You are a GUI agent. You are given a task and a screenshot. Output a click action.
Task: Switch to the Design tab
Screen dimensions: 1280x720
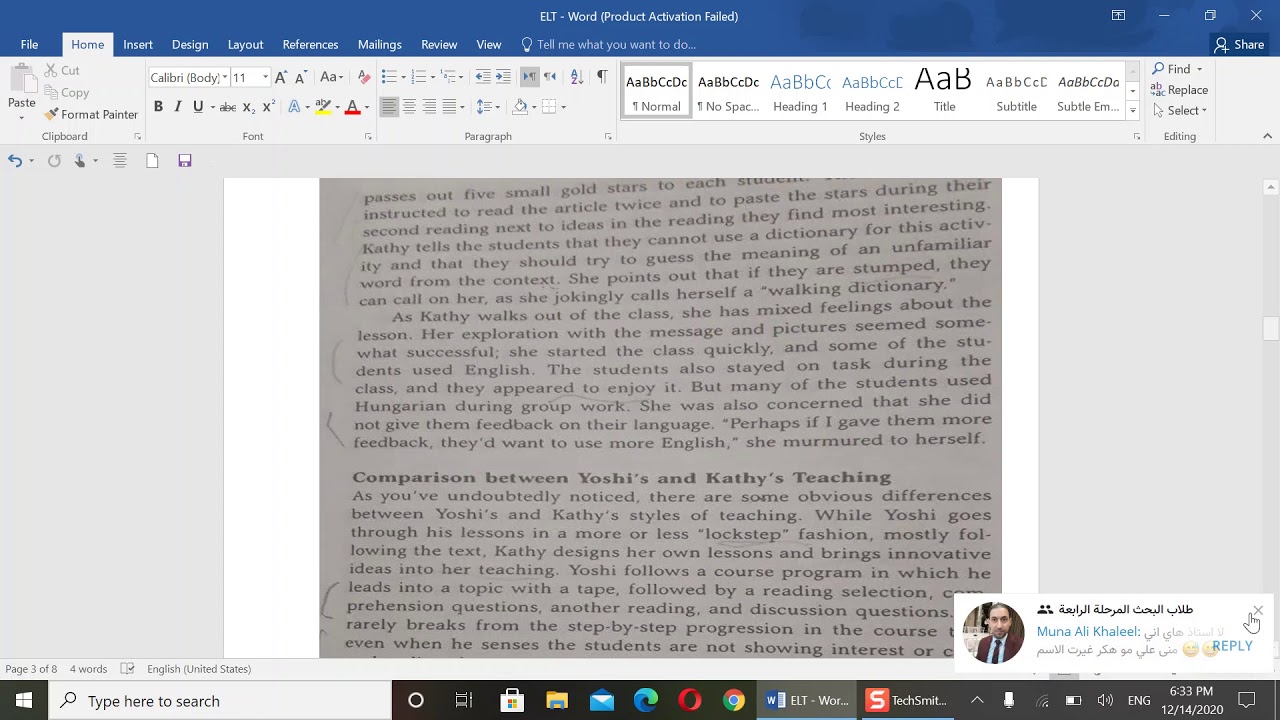190,44
